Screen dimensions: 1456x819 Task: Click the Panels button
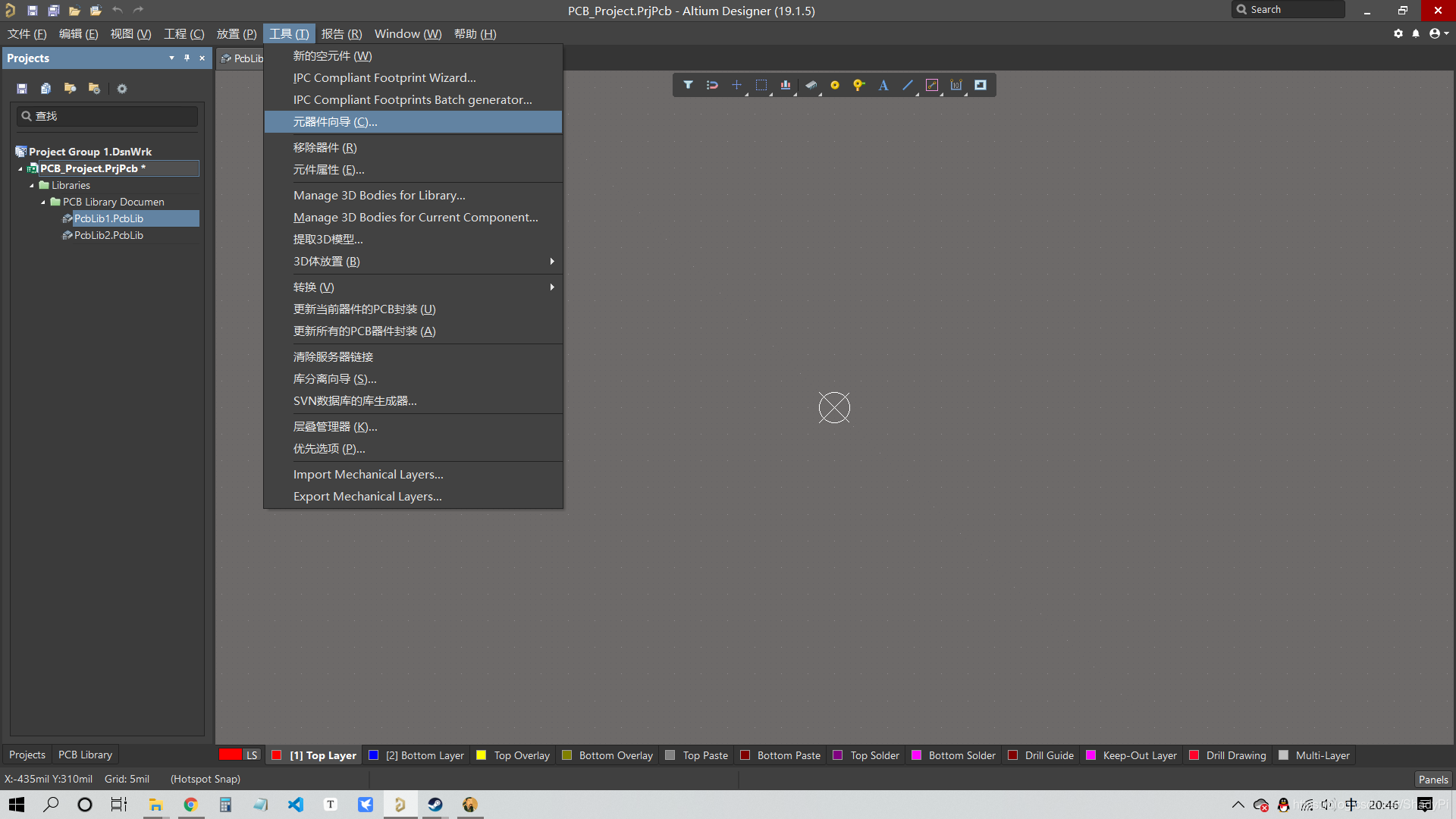click(x=1432, y=779)
